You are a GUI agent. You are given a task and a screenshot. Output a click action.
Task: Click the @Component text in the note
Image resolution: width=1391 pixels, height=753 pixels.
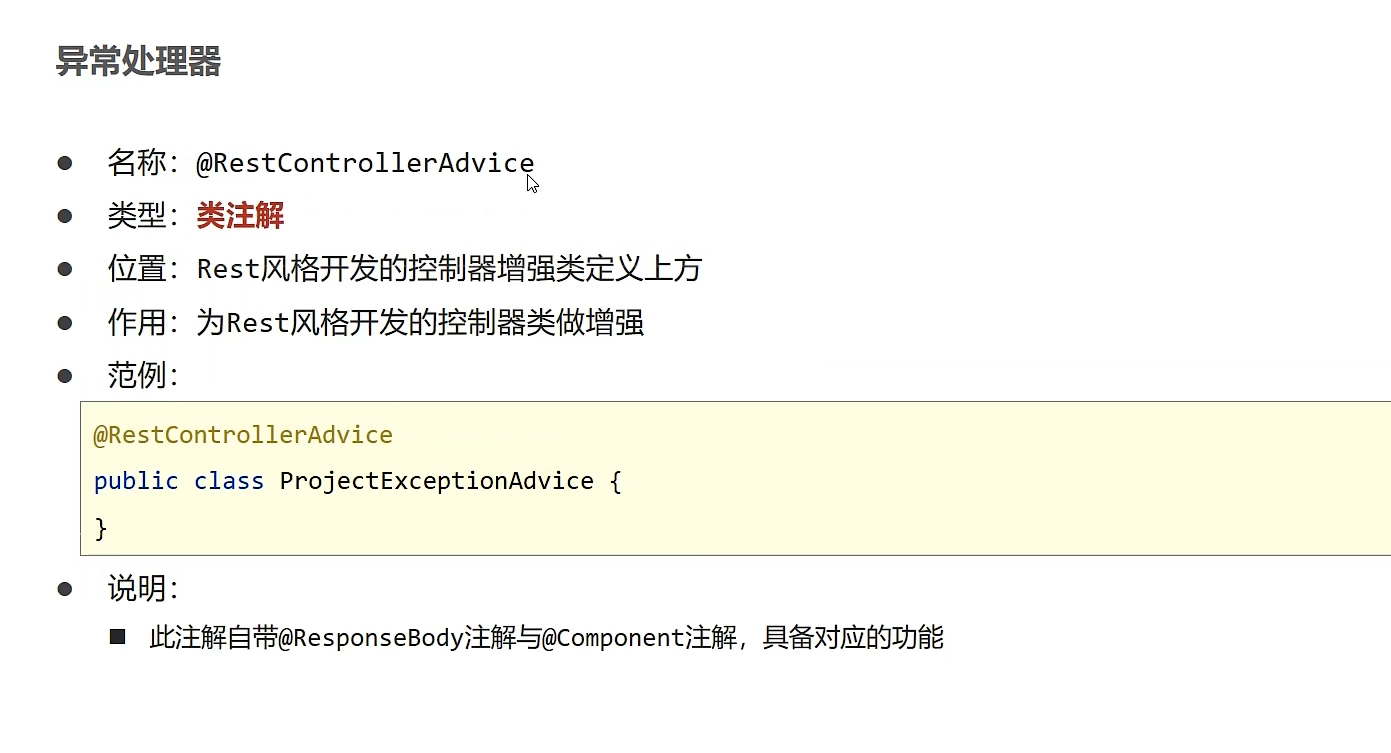click(x=614, y=638)
